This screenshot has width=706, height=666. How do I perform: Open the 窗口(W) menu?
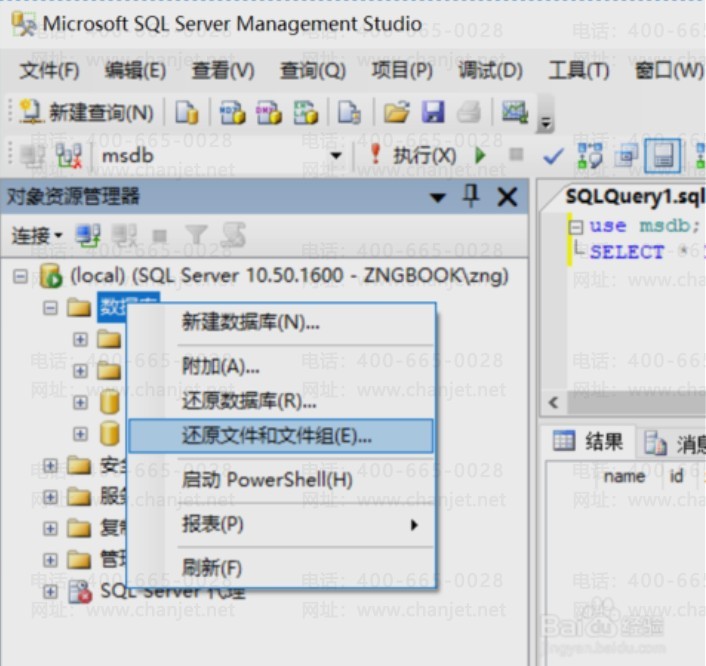point(669,71)
